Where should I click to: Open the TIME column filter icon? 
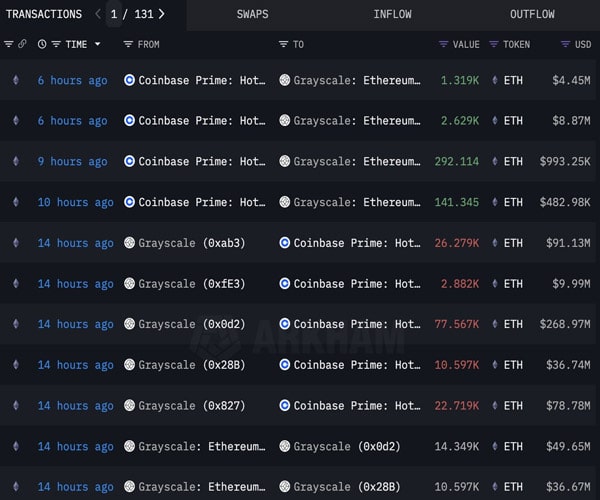point(56,44)
